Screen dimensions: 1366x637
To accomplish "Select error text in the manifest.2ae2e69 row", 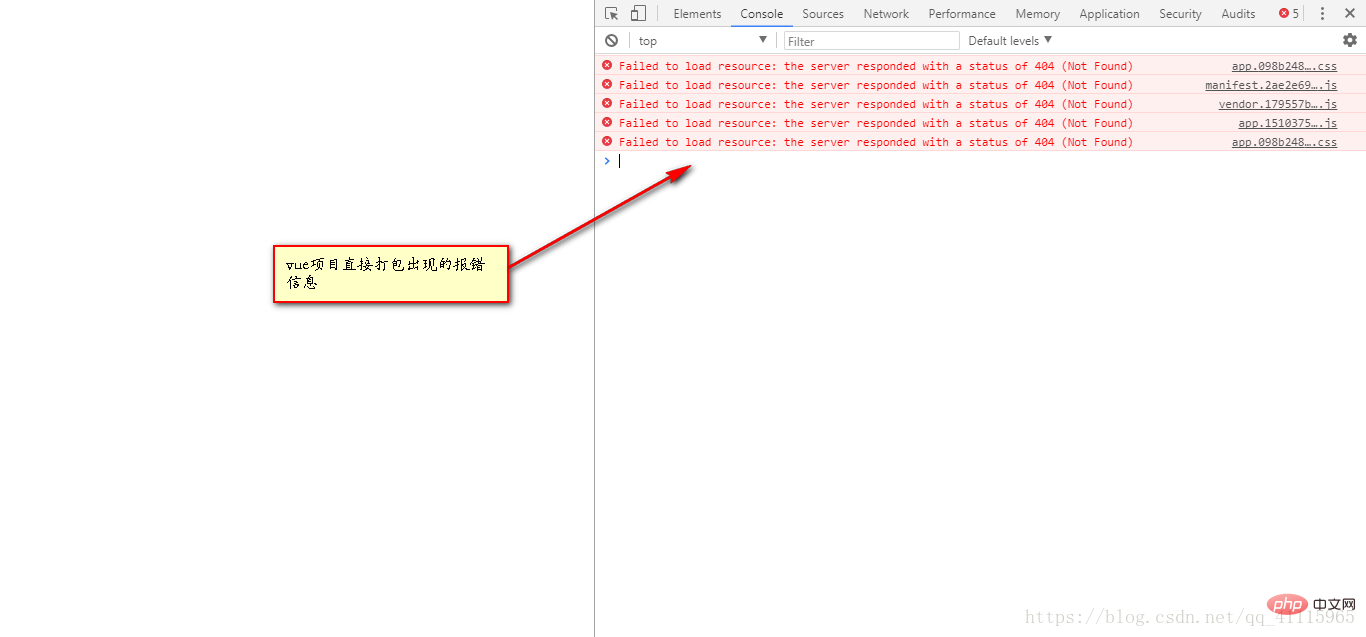I will tap(876, 85).
